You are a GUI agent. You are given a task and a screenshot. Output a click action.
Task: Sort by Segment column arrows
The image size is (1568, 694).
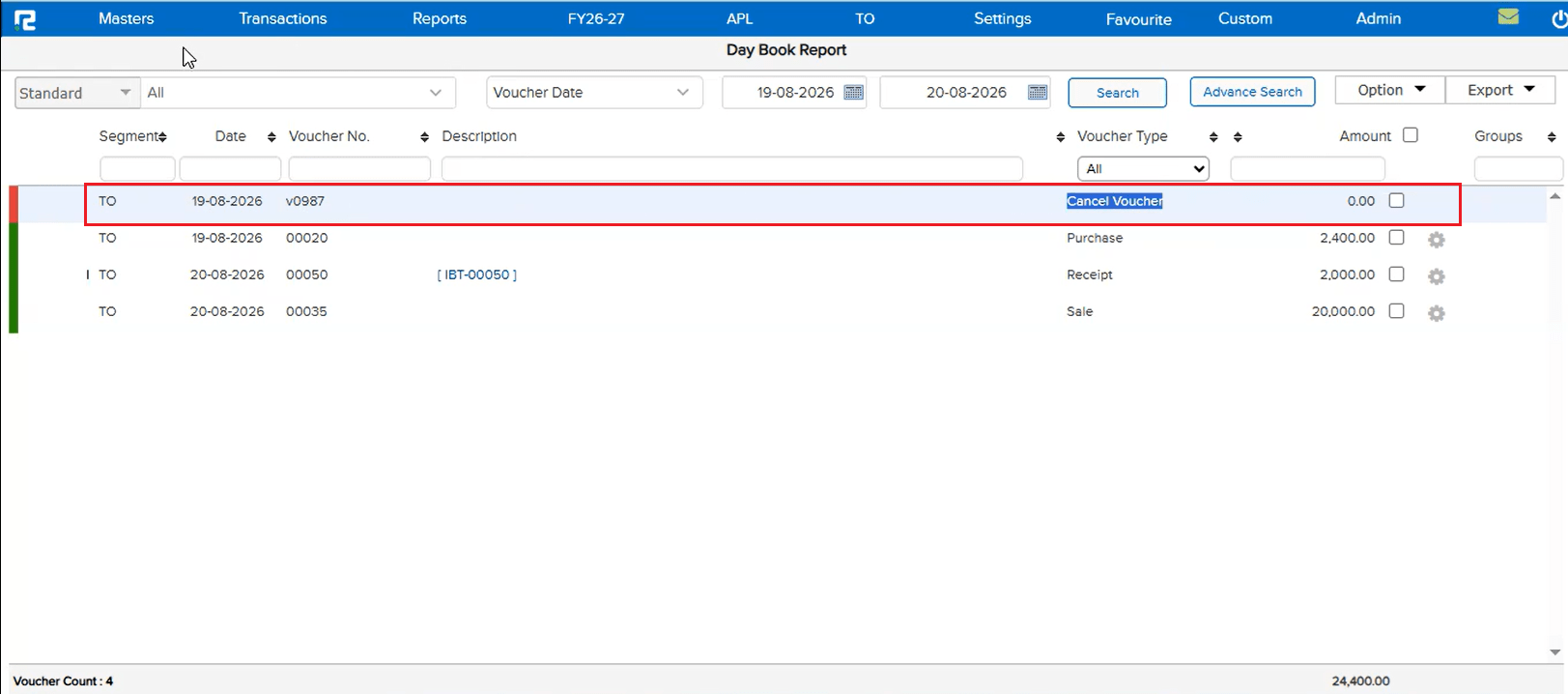click(x=162, y=137)
